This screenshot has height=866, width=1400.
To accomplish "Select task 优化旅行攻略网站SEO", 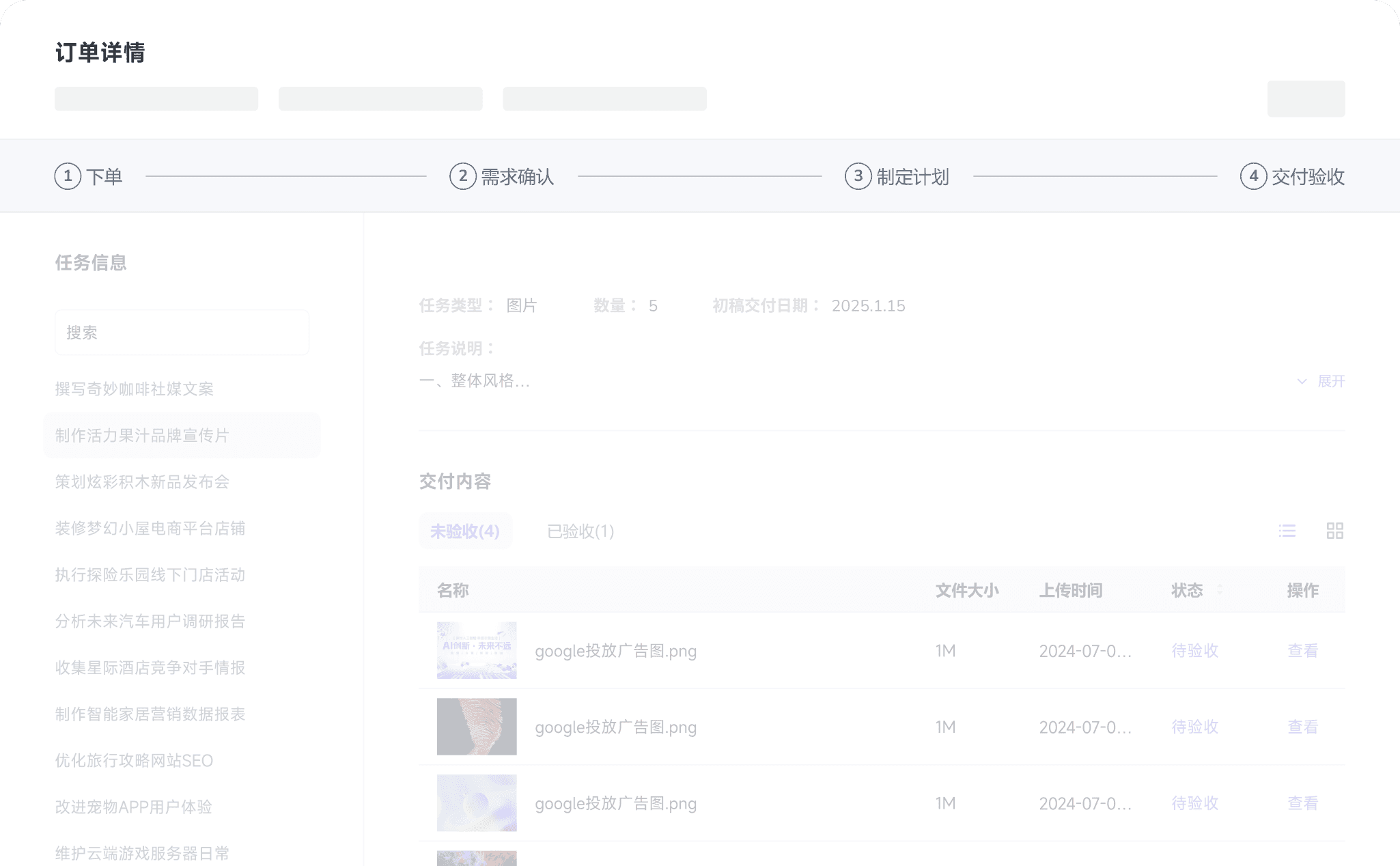I will click(134, 760).
